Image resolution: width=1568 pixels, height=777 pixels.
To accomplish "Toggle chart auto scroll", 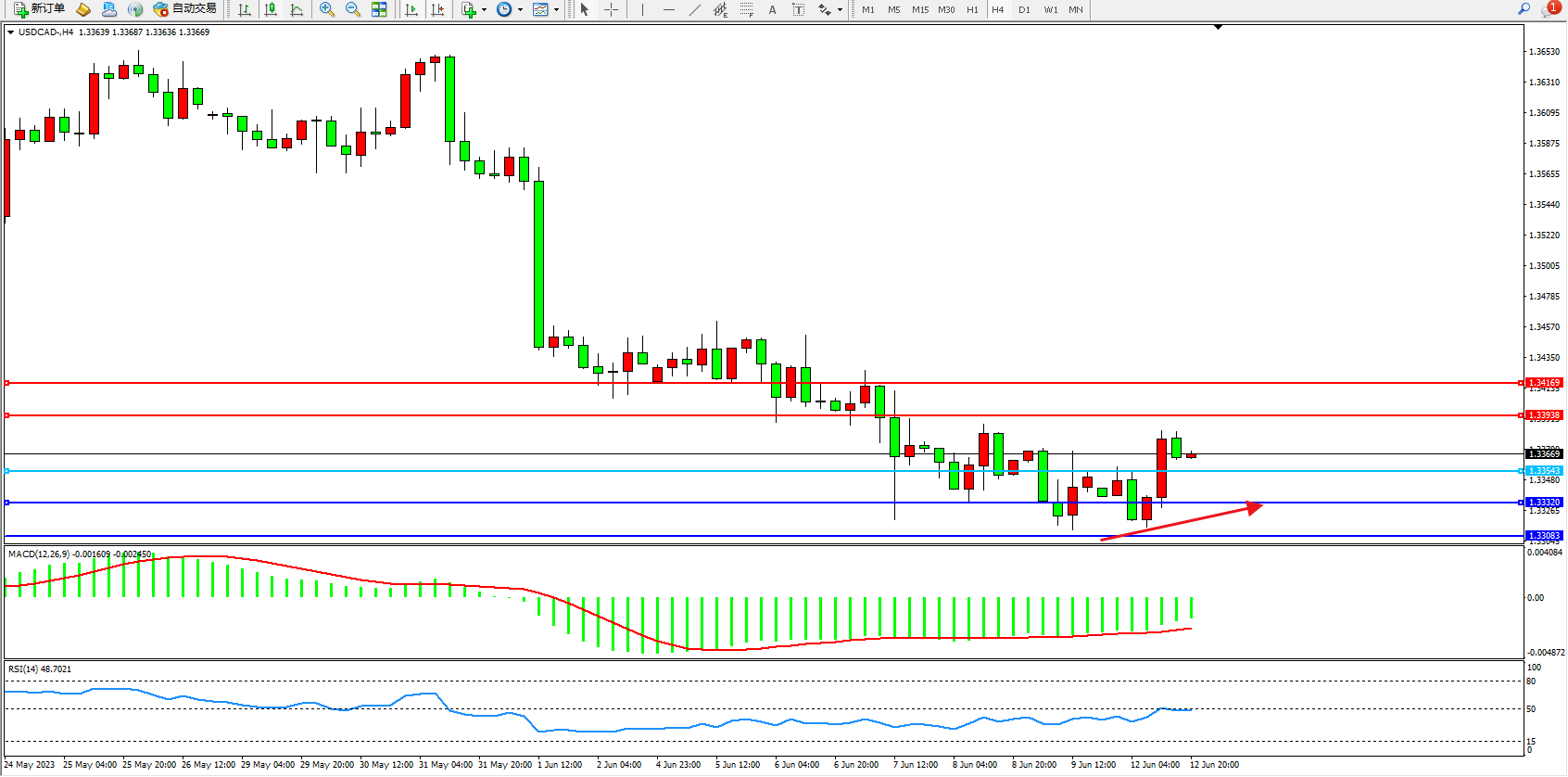I will tap(411, 9).
